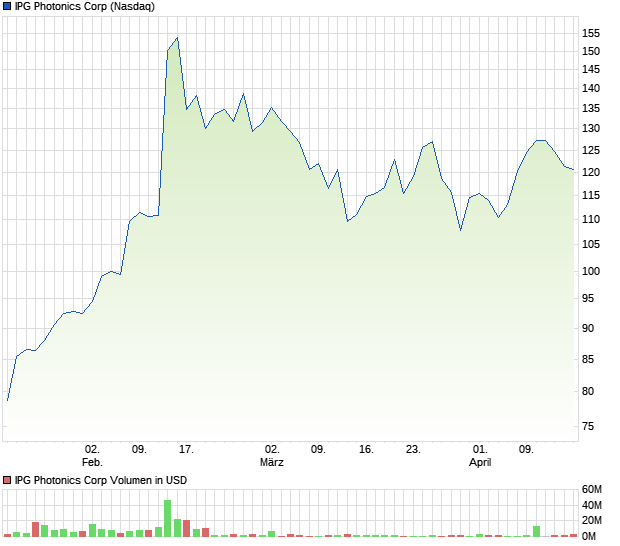Click the 100 price axis label
Screen dimensions: 620x546
(591, 271)
